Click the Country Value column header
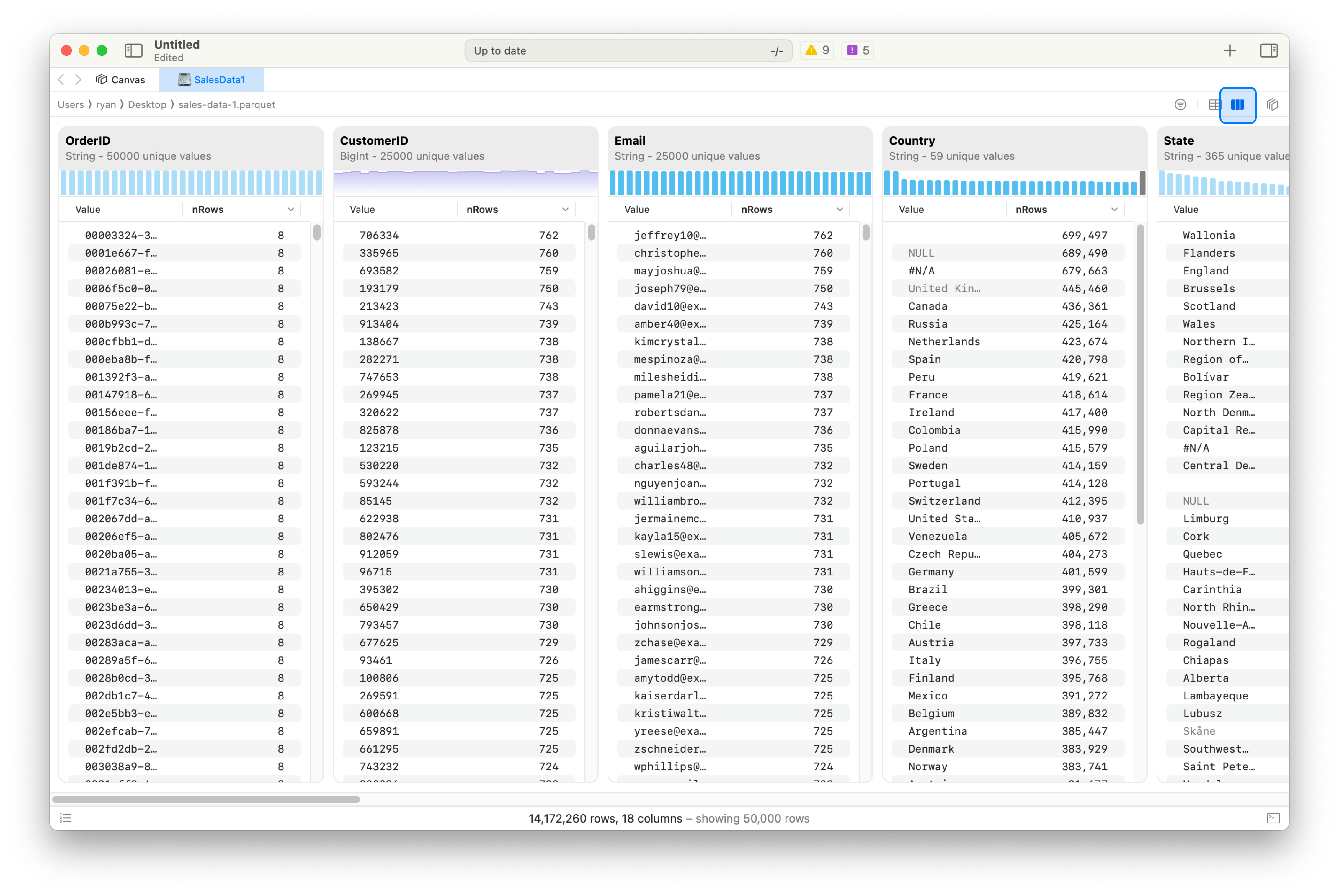This screenshot has width=1339, height=896. click(x=911, y=210)
